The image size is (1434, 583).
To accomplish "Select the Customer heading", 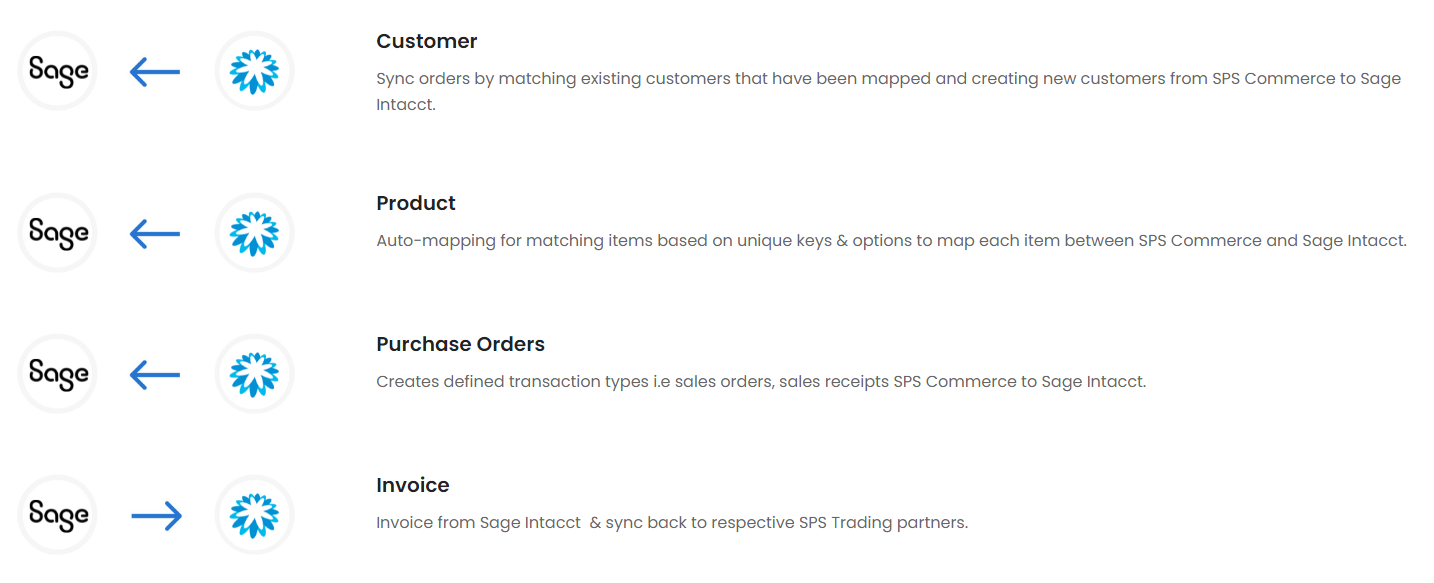I will (426, 41).
